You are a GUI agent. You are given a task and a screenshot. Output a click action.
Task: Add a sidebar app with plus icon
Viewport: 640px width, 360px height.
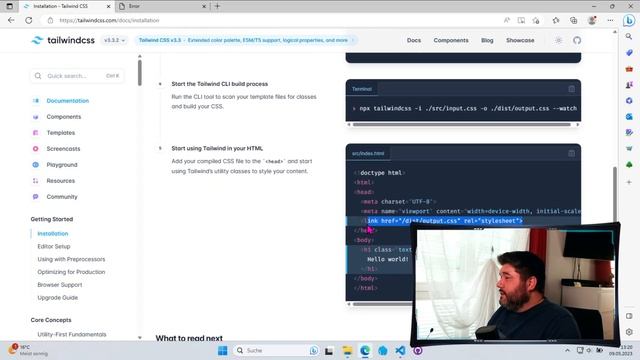tap(629, 182)
